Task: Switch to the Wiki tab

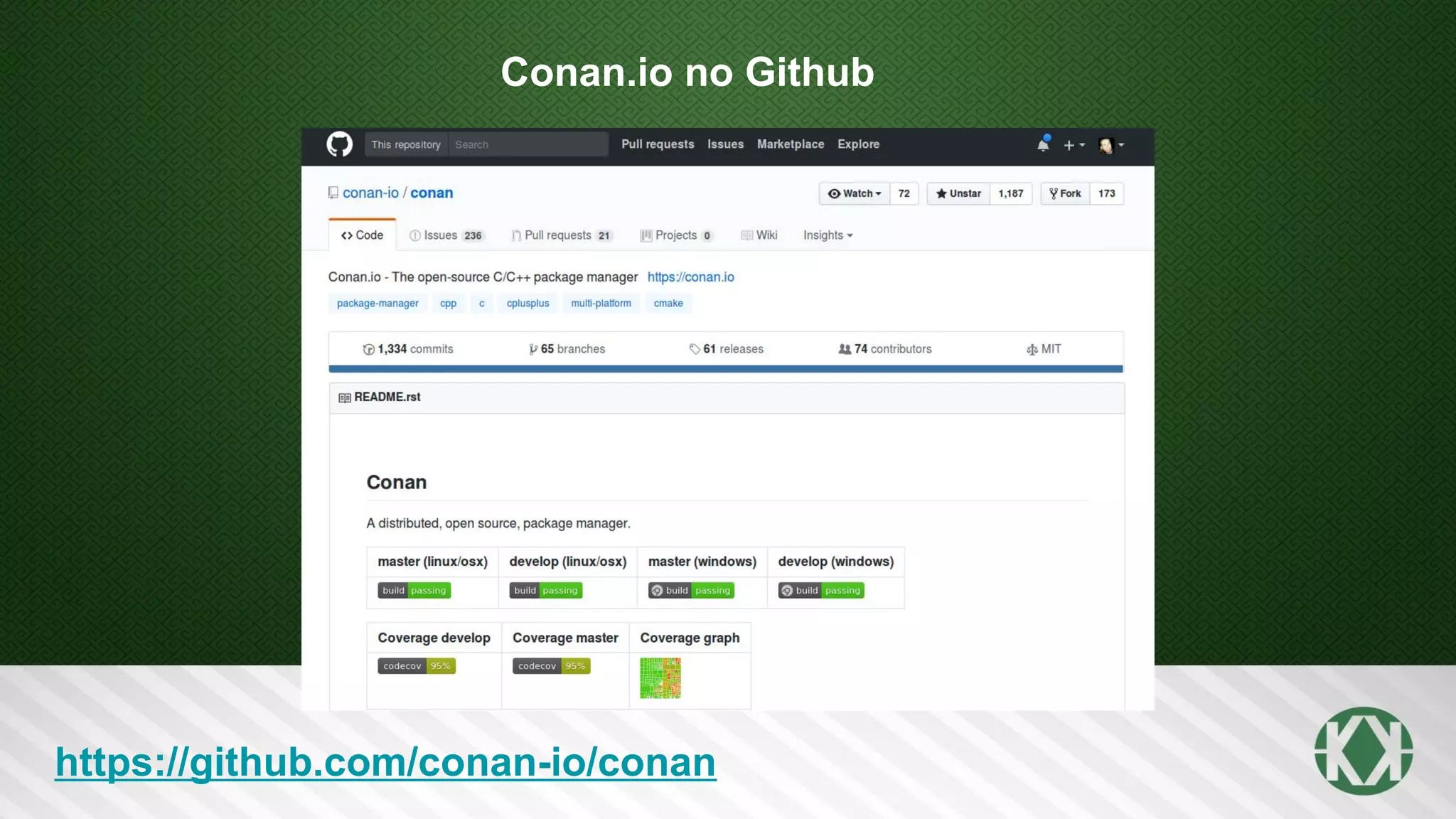Action: [x=759, y=235]
